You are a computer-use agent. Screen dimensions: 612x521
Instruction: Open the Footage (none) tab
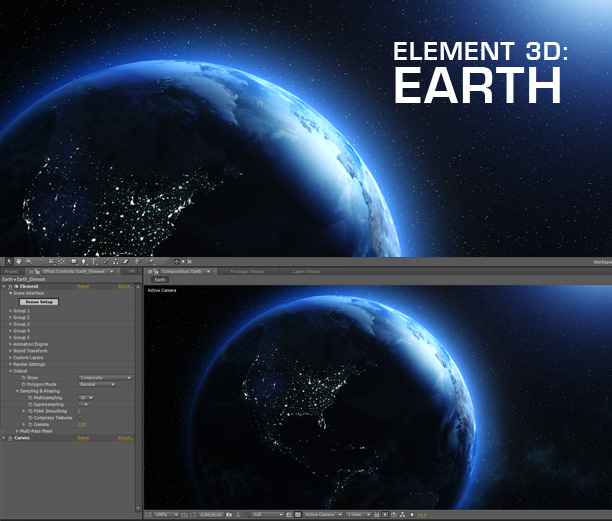pyautogui.click(x=247, y=271)
